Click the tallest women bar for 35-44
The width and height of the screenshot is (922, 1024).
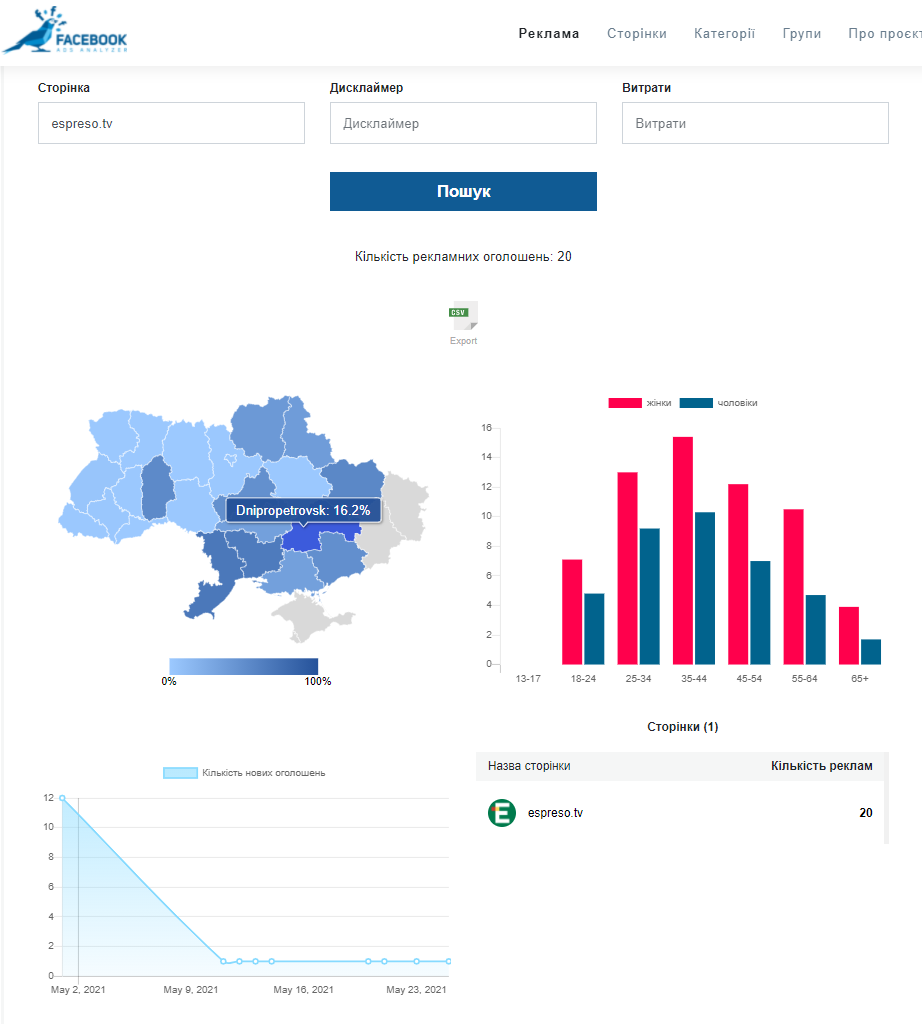click(x=683, y=550)
